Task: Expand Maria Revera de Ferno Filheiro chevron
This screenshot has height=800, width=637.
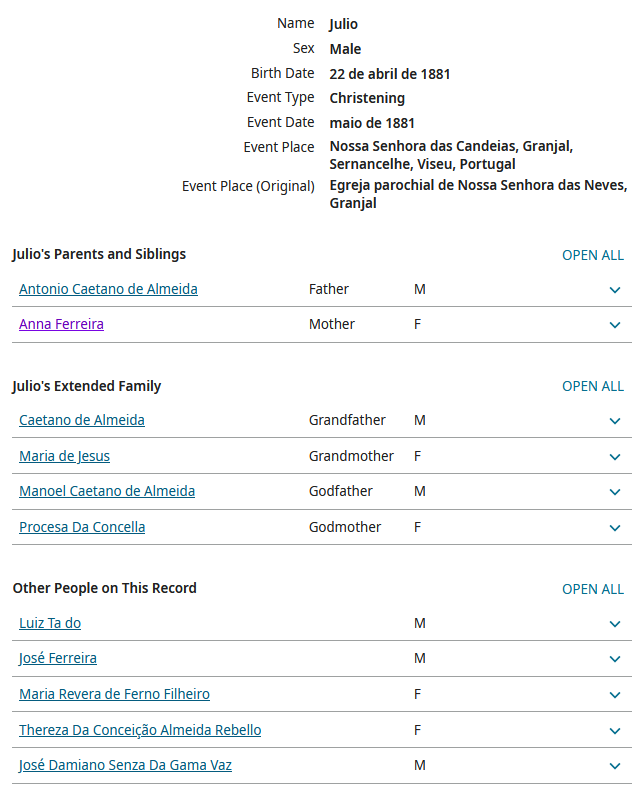Action: (x=615, y=695)
